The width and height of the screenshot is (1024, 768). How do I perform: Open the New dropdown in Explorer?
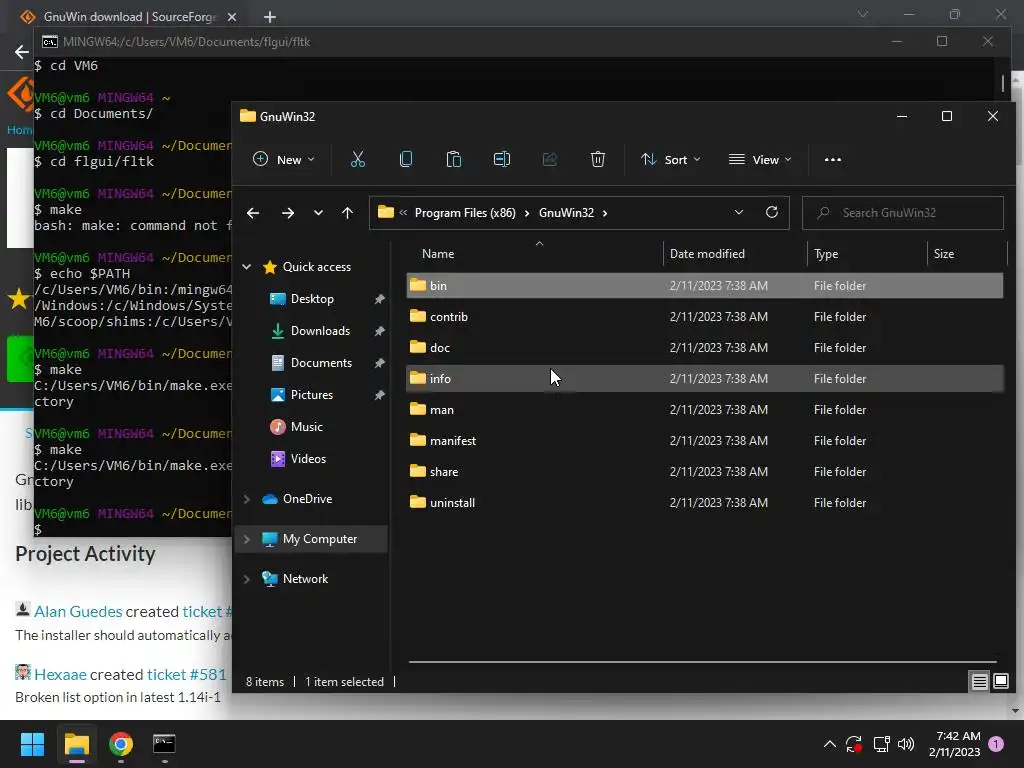tap(284, 159)
